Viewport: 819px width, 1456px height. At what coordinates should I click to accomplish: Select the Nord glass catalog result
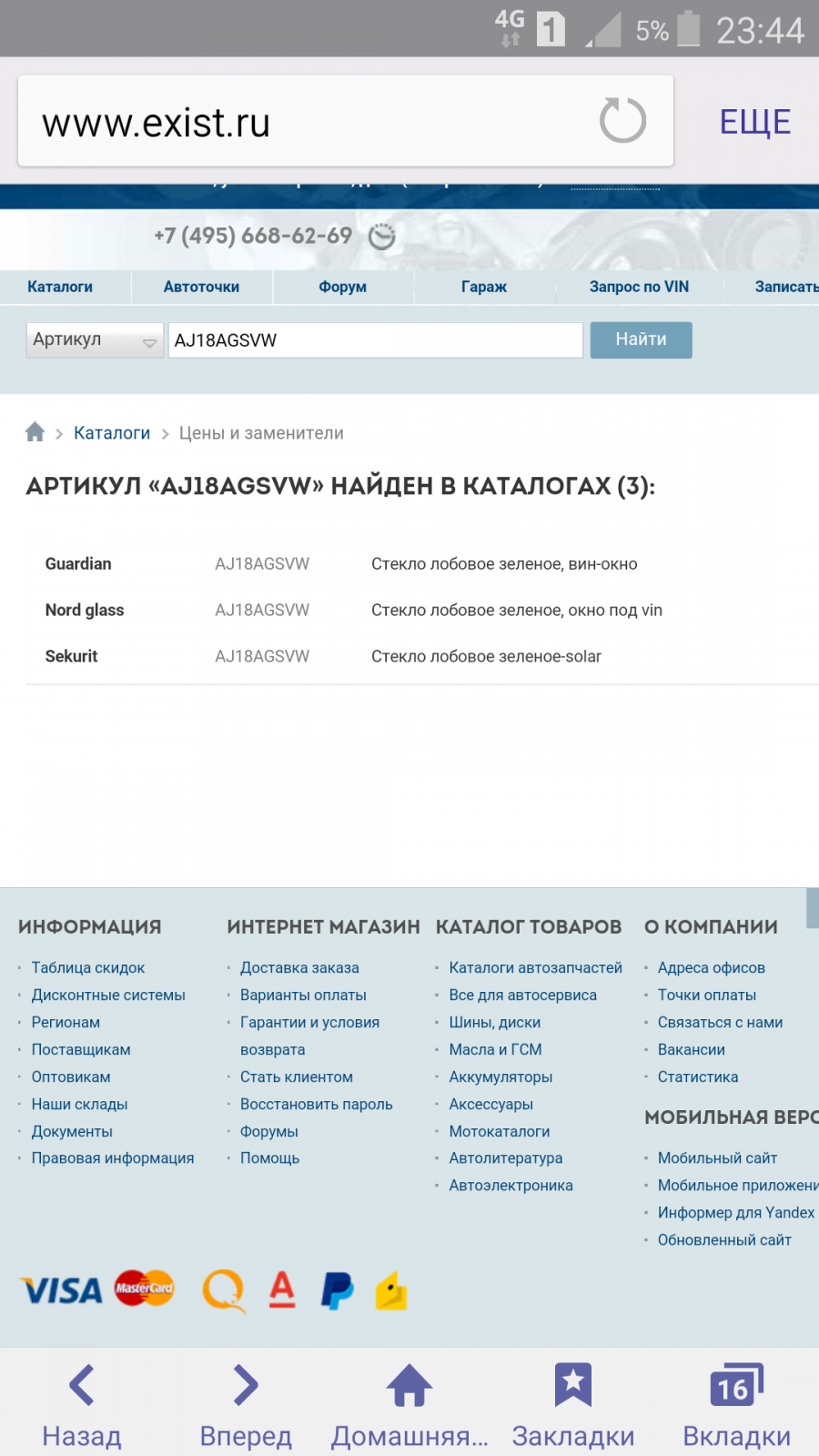pos(85,610)
